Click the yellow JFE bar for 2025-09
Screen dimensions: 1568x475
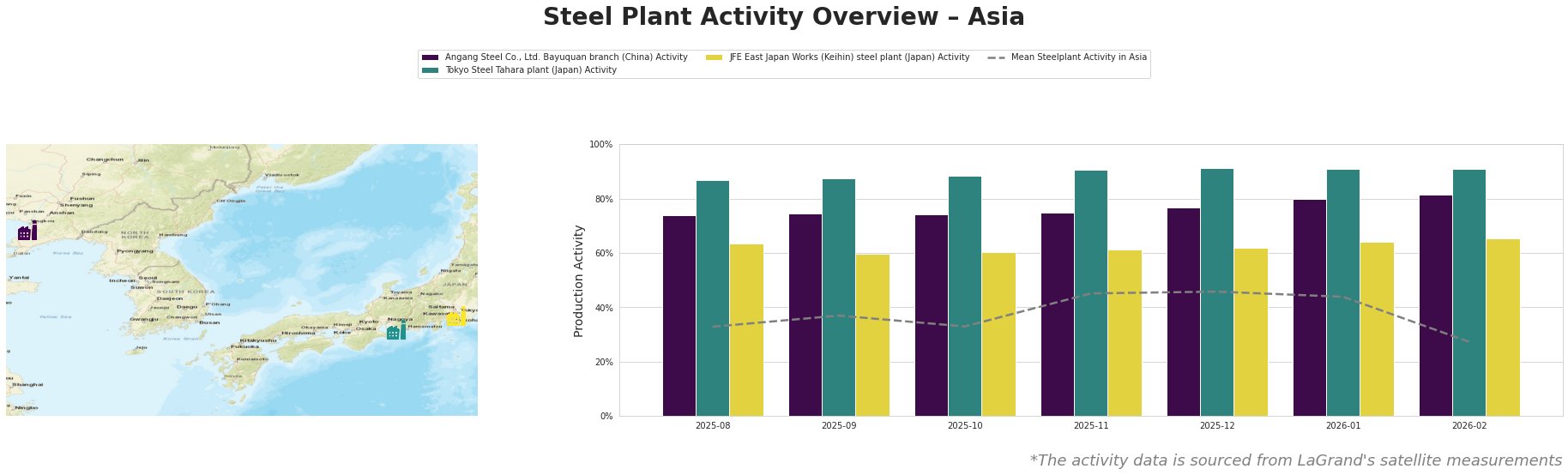(872, 335)
